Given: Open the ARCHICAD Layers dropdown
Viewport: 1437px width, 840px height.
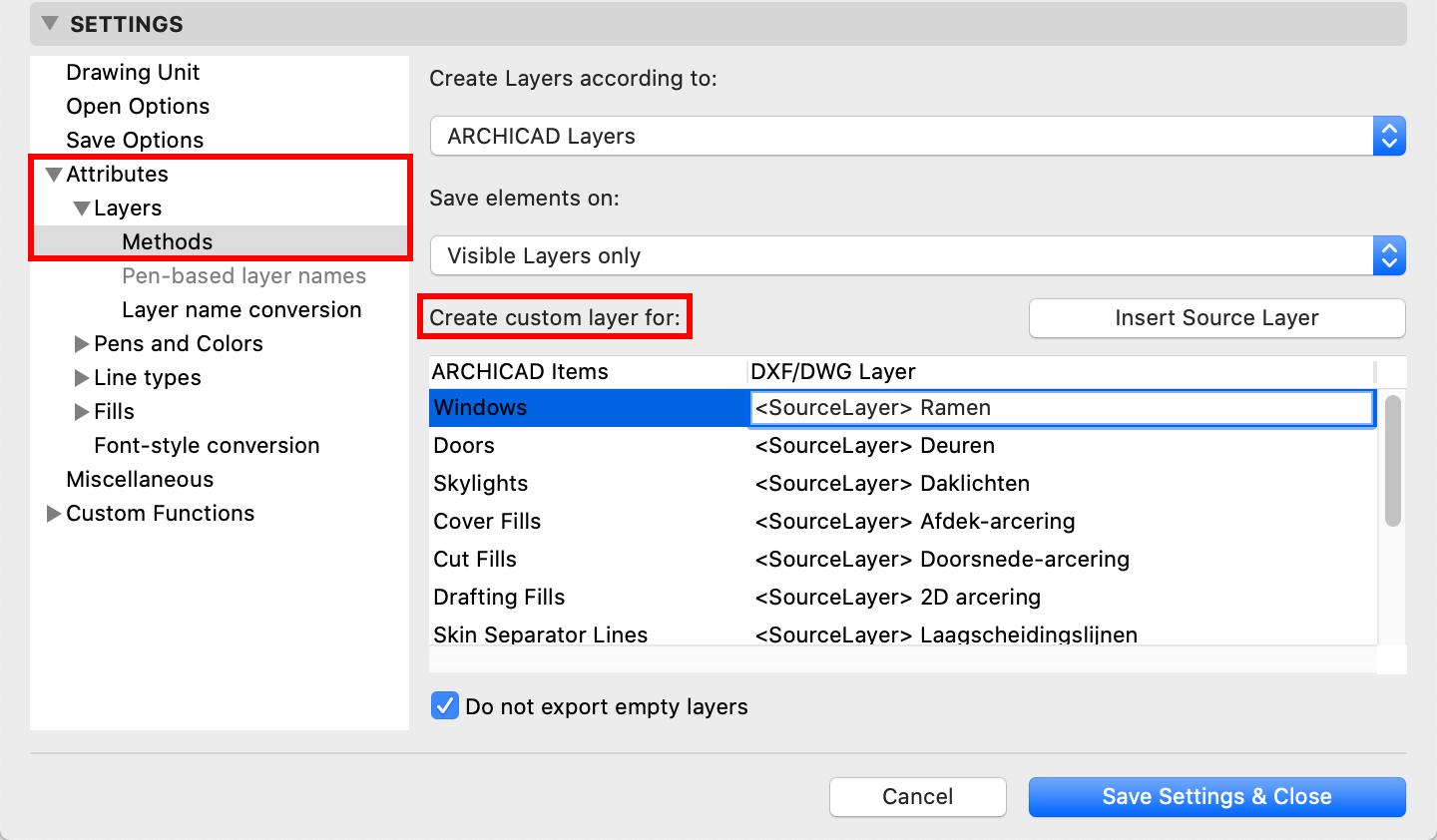Looking at the screenshot, I should click(917, 136).
